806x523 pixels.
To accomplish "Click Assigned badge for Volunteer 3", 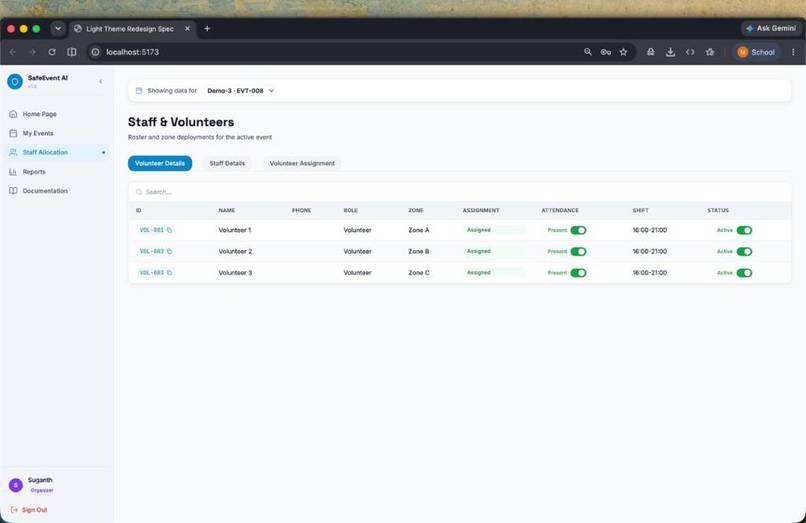I will [495, 273].
